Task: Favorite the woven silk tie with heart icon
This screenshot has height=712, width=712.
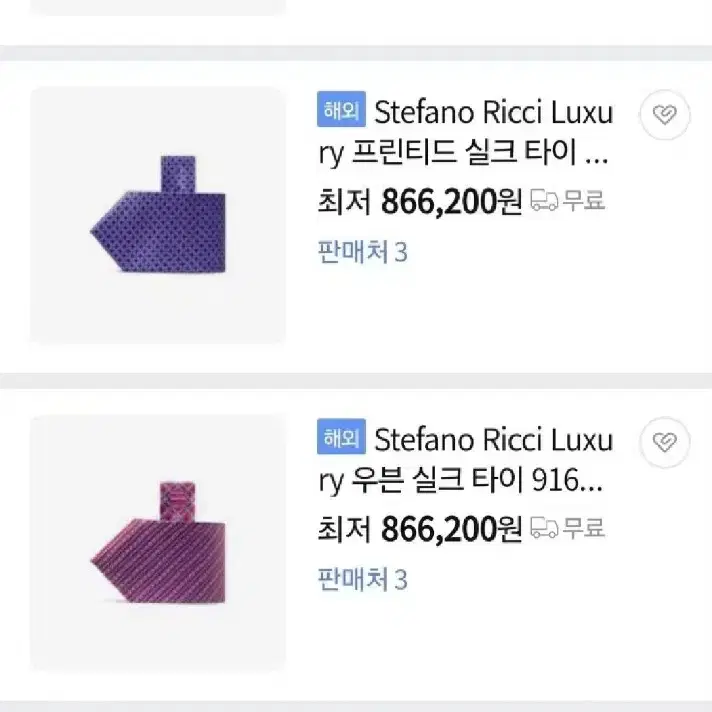Action: tap(665, 442)
